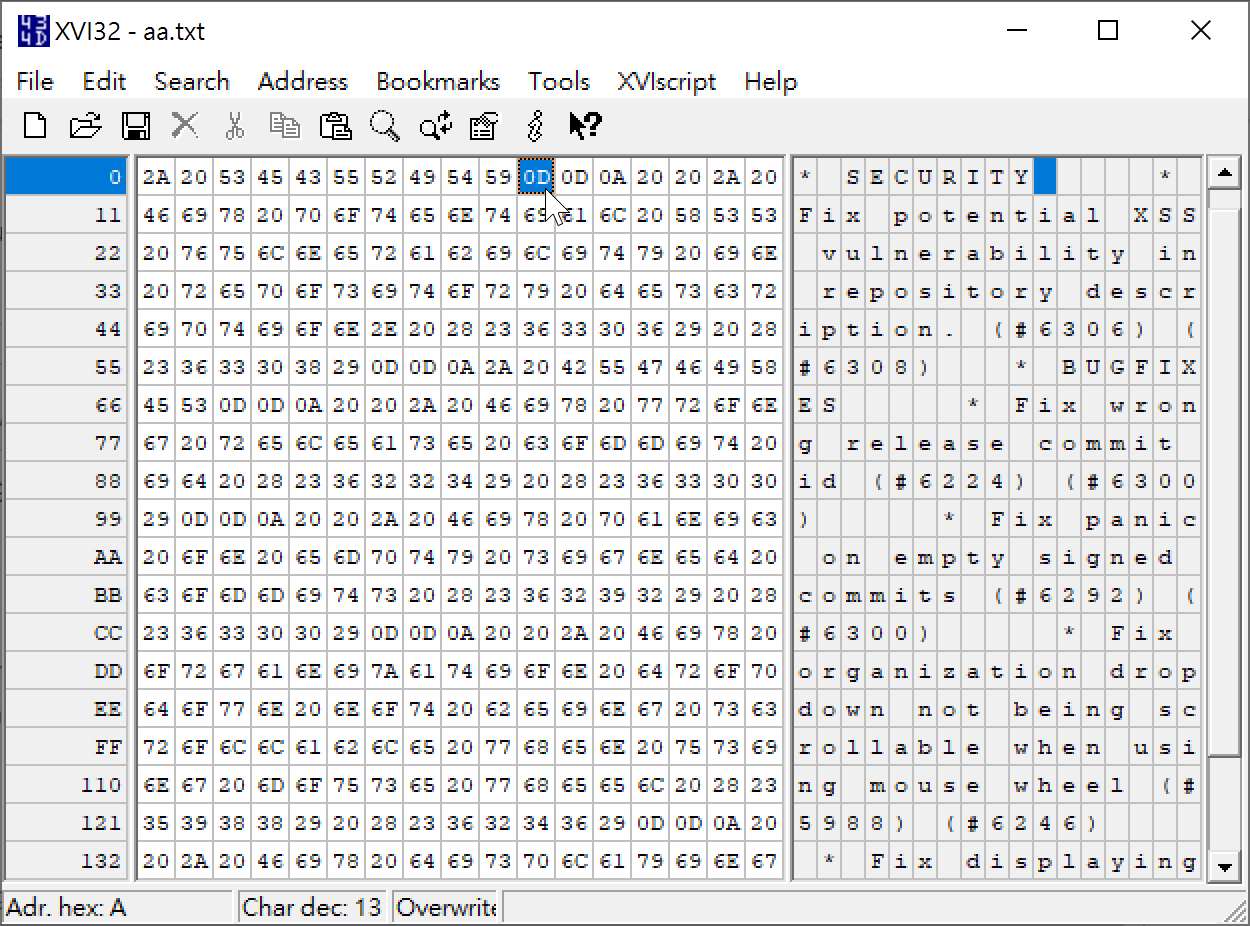
Task: Open a file using the folder toolbar icon
Action: (x=85, y=126)
